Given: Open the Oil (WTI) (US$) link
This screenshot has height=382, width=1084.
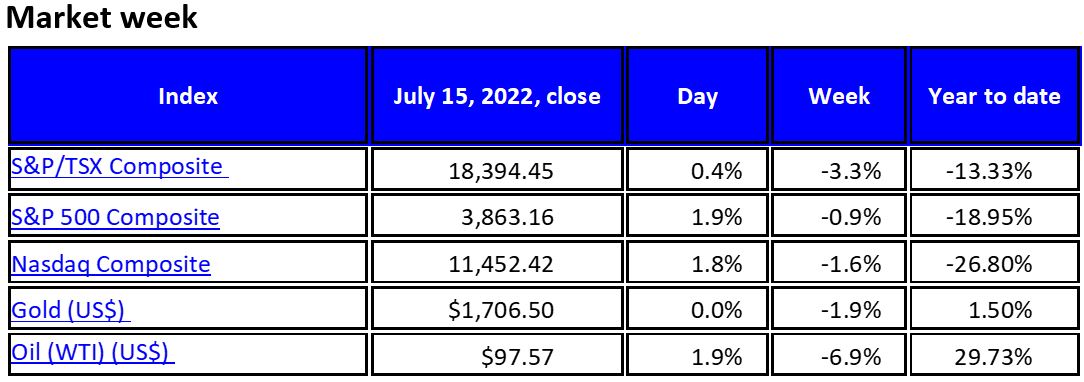Looking at the screenshot, I should click(93, 353).
